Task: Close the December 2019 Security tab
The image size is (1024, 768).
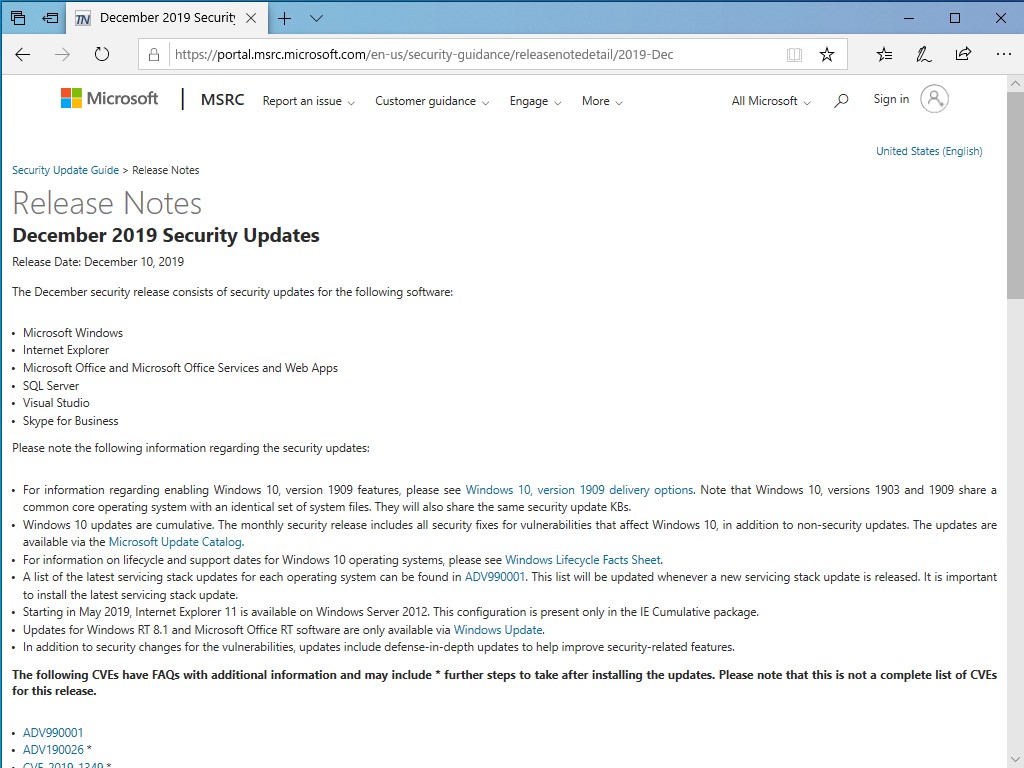Action: (x=251, y=18)
